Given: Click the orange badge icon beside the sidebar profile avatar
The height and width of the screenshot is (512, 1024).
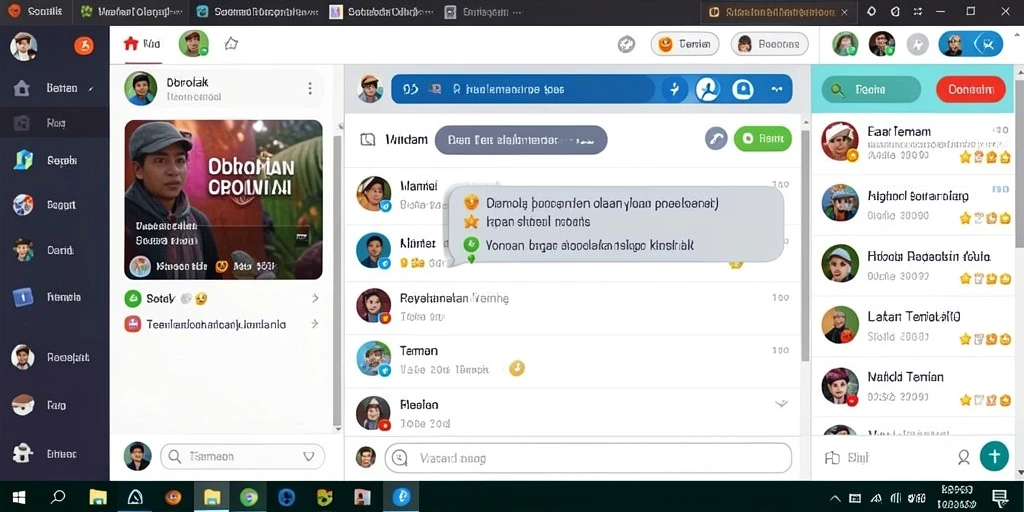Looking at the screenshot, I should pyautogui.click(x=84, y=45).
